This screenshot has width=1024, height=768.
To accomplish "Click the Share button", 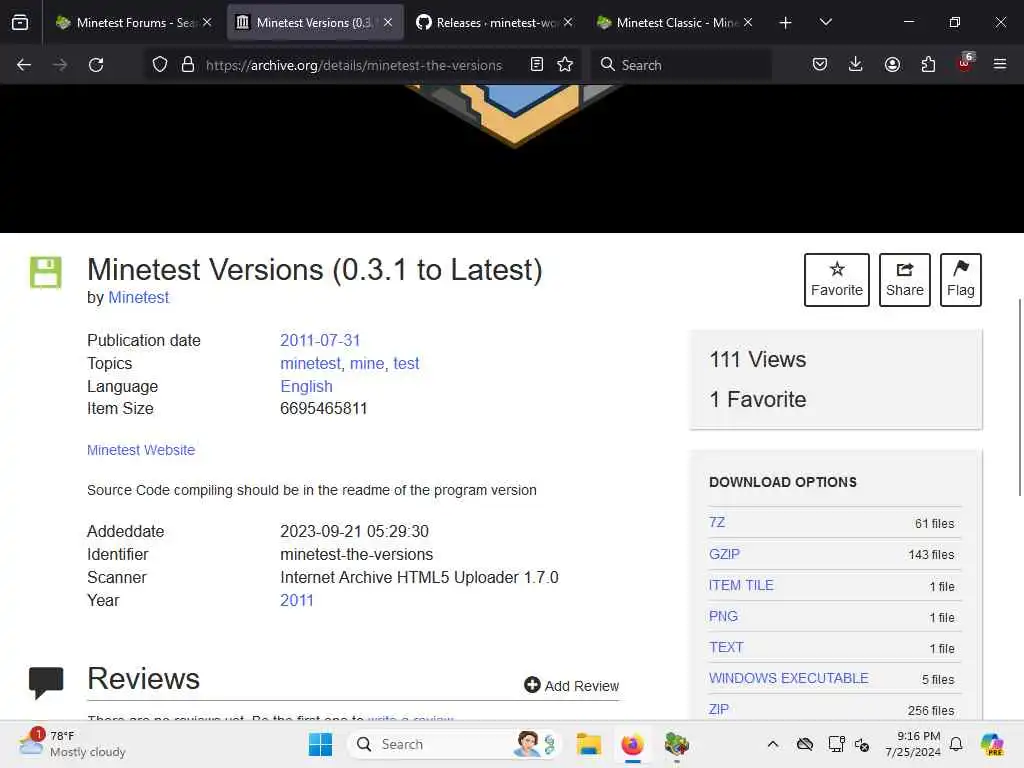I will (904, 280).
